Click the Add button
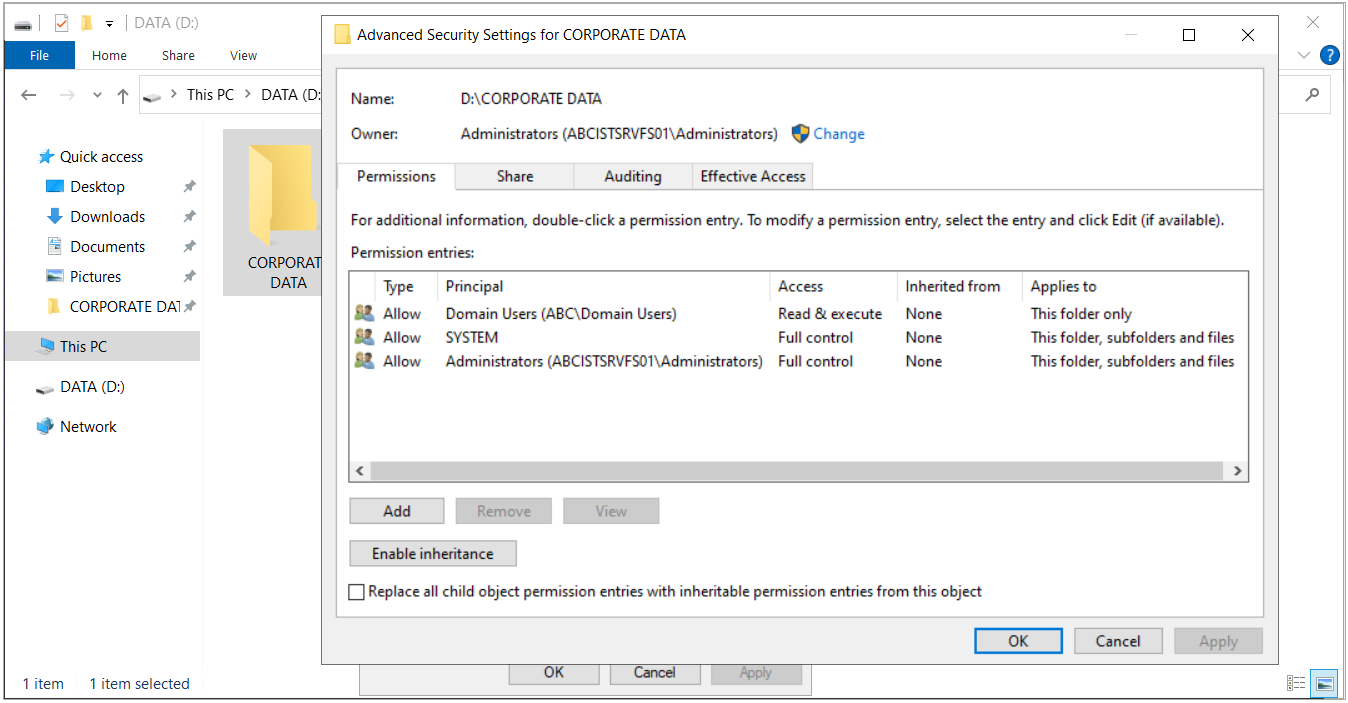This screenshot has height=703, width=1348. (397, 511)
